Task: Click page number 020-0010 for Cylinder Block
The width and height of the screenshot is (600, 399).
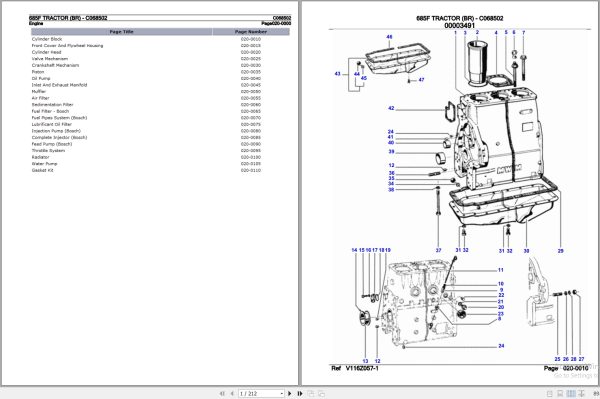Action: [251, 39]
